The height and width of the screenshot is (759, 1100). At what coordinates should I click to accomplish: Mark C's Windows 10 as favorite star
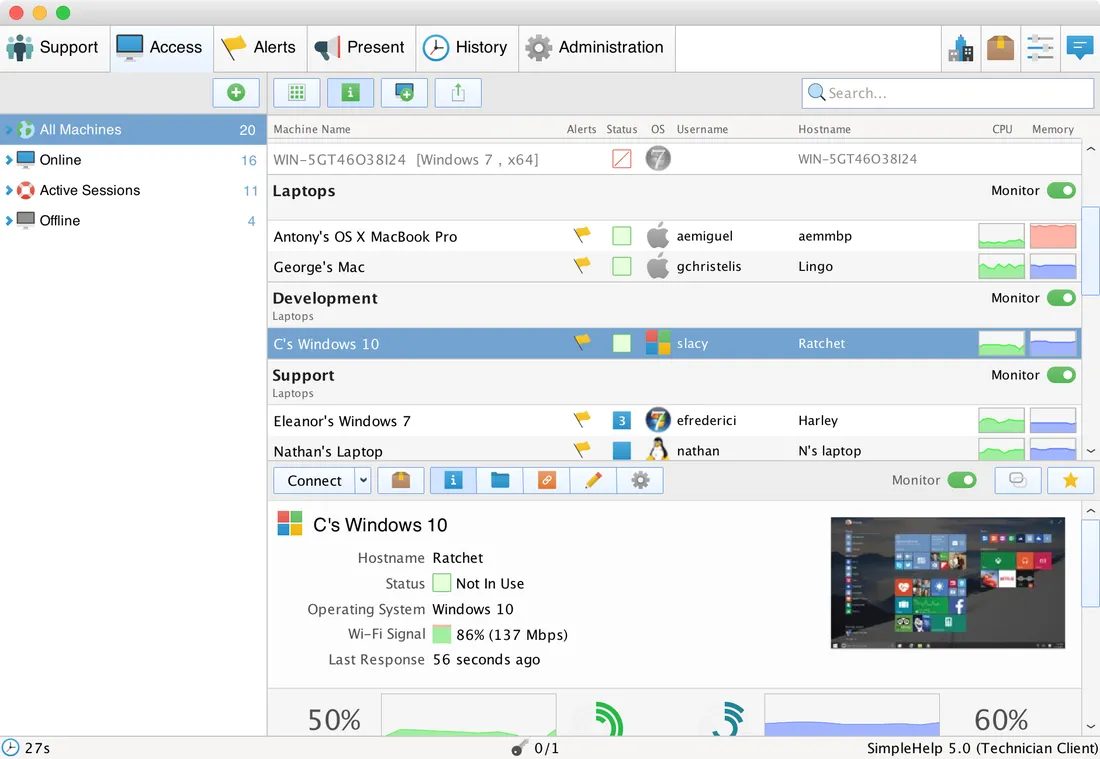(1070, 480)
